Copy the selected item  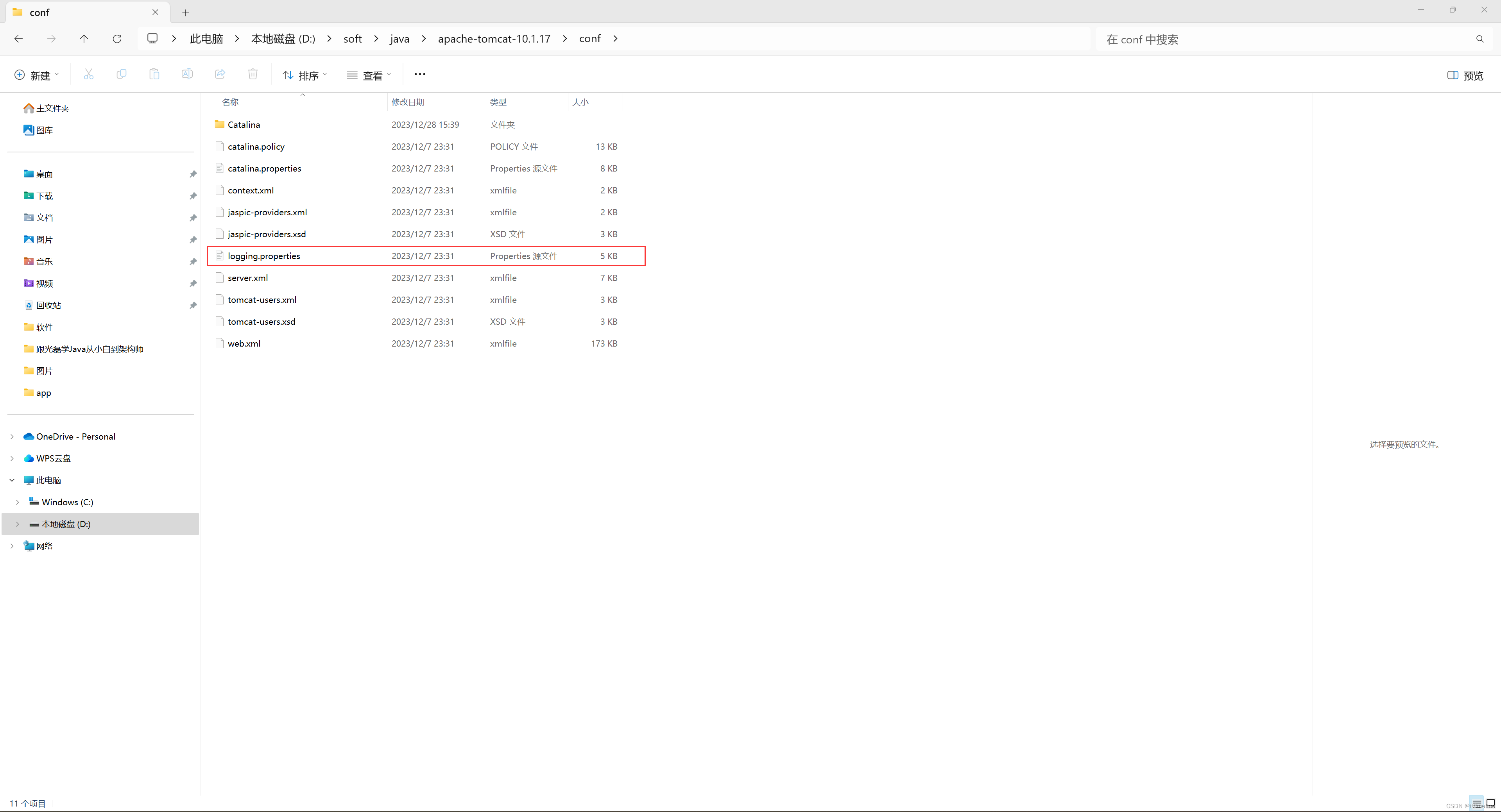coord(121,74)
